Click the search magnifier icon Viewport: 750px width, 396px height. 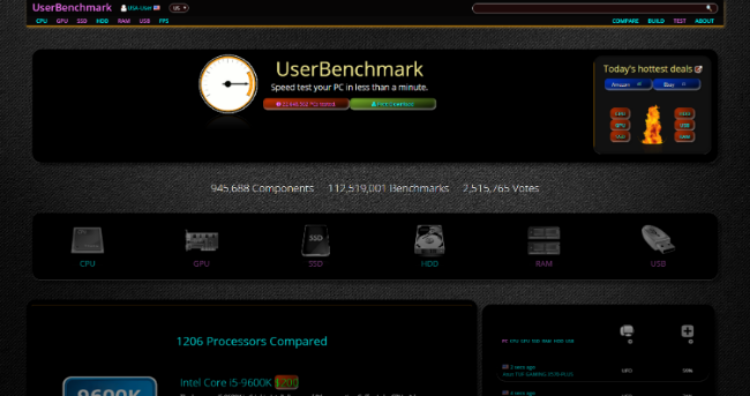point(709,8)
